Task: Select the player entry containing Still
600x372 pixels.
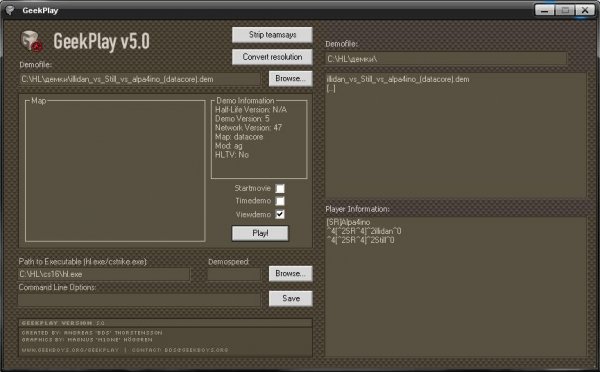Action: pyautogui.click(x=360, y=240)
